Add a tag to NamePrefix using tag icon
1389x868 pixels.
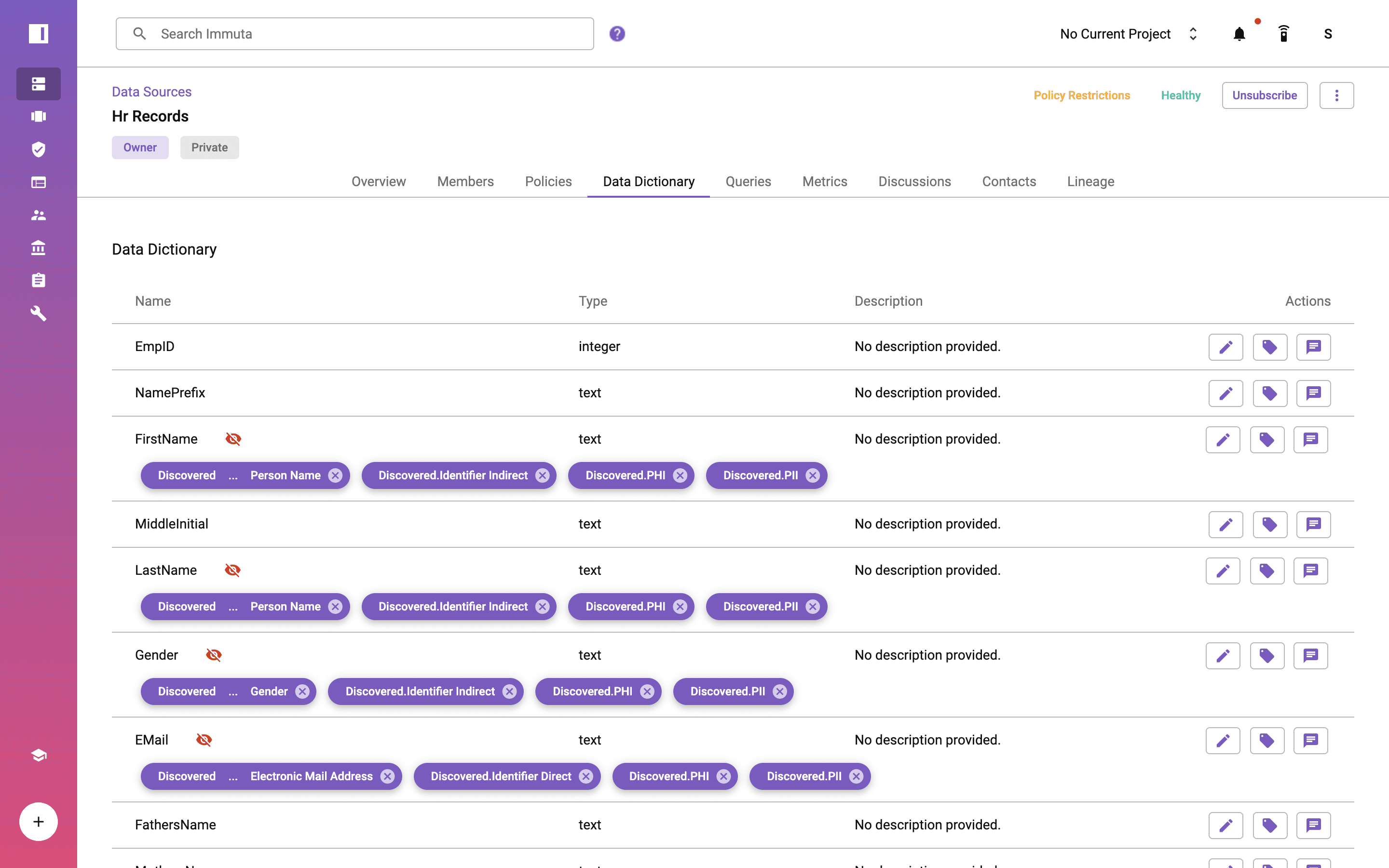[x=1269, y=393]
